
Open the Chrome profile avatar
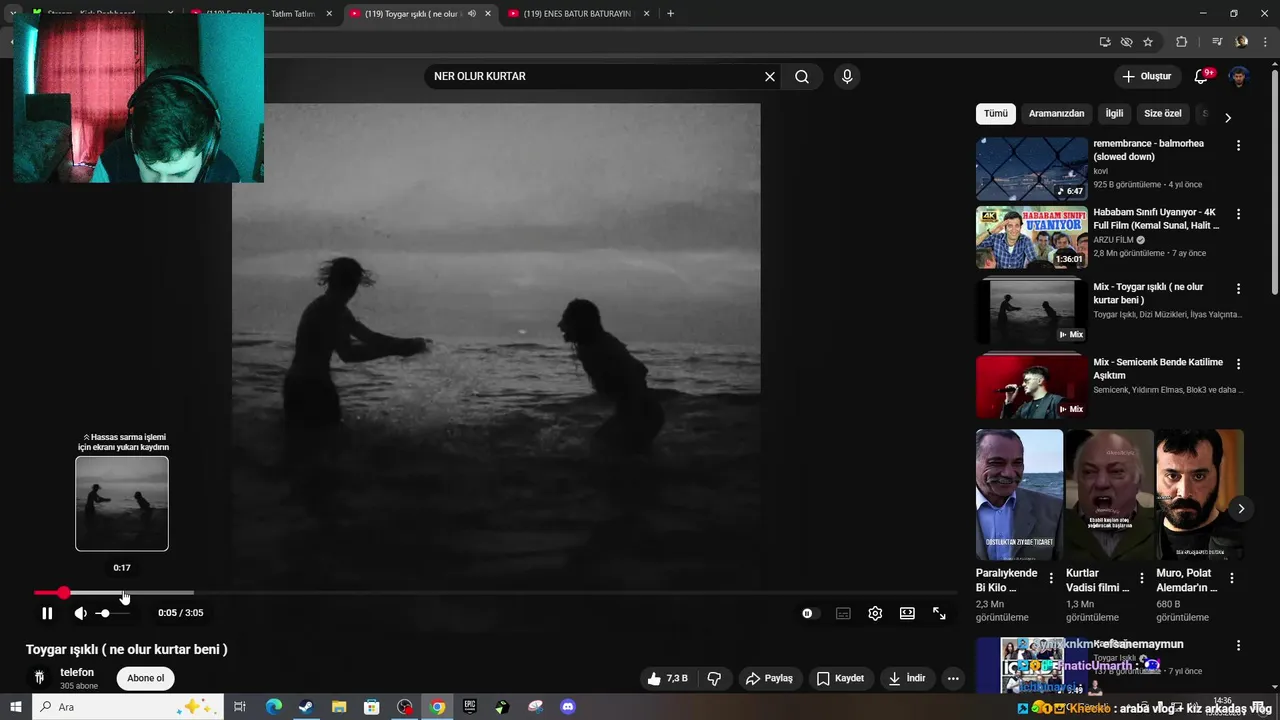pyautogui.click(x=1241, y=42)
